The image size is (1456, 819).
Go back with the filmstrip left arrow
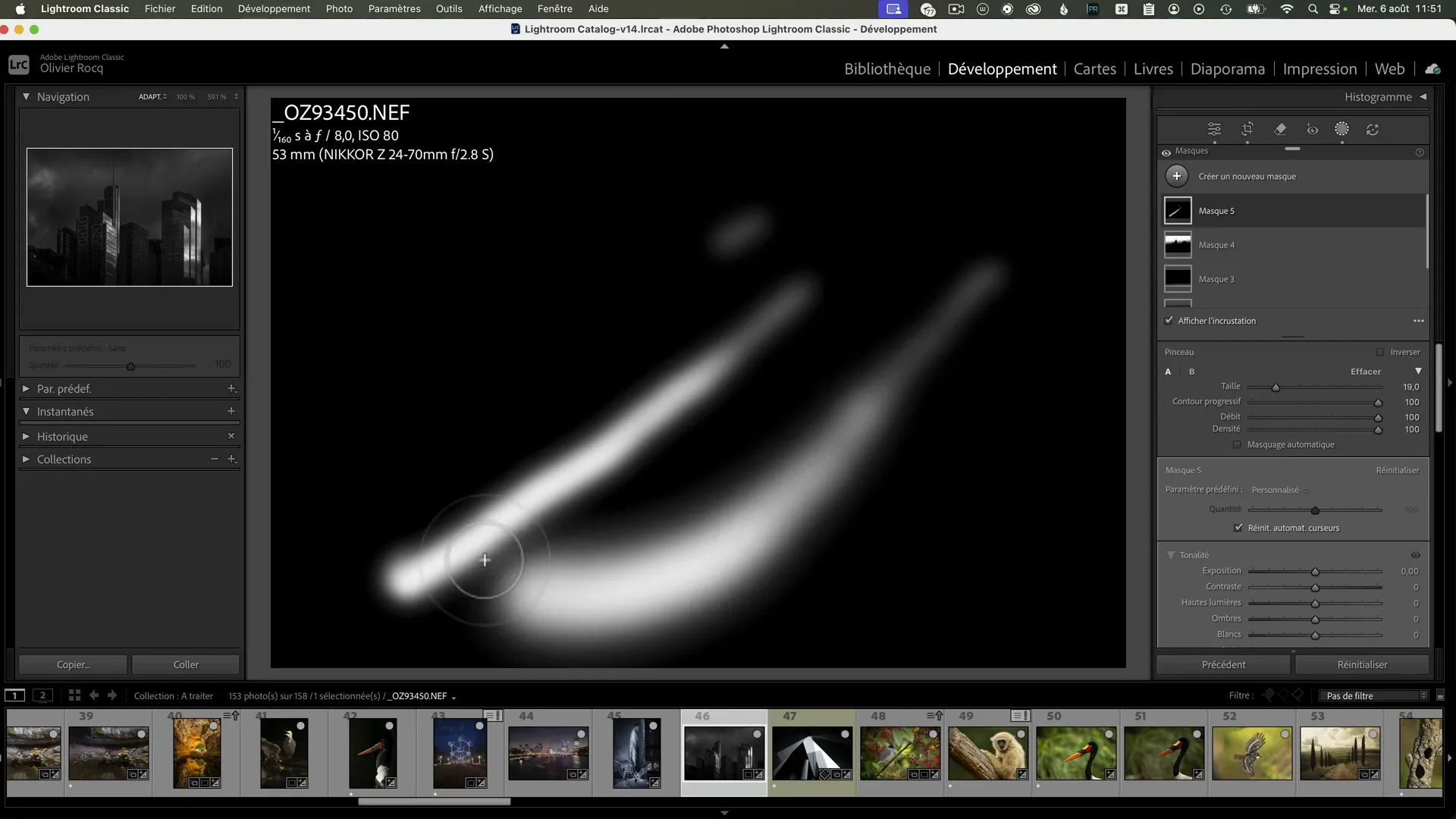tap(94, 695)
